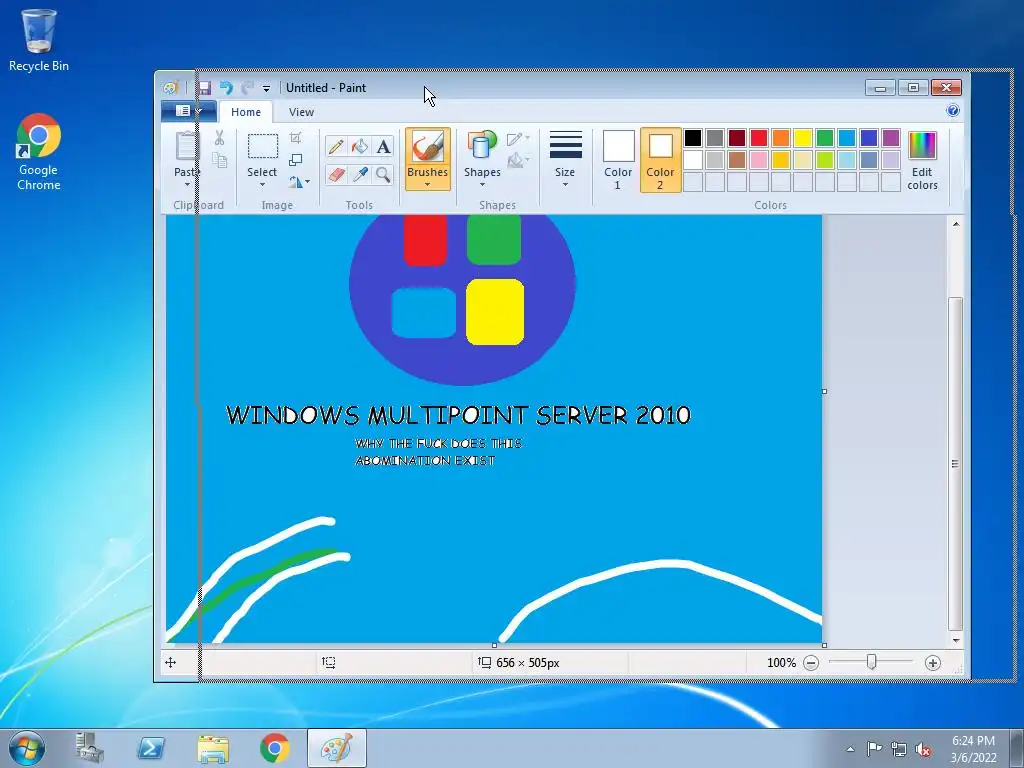
Task: Open the Windows Start orb
Action: tap(27, 748)
